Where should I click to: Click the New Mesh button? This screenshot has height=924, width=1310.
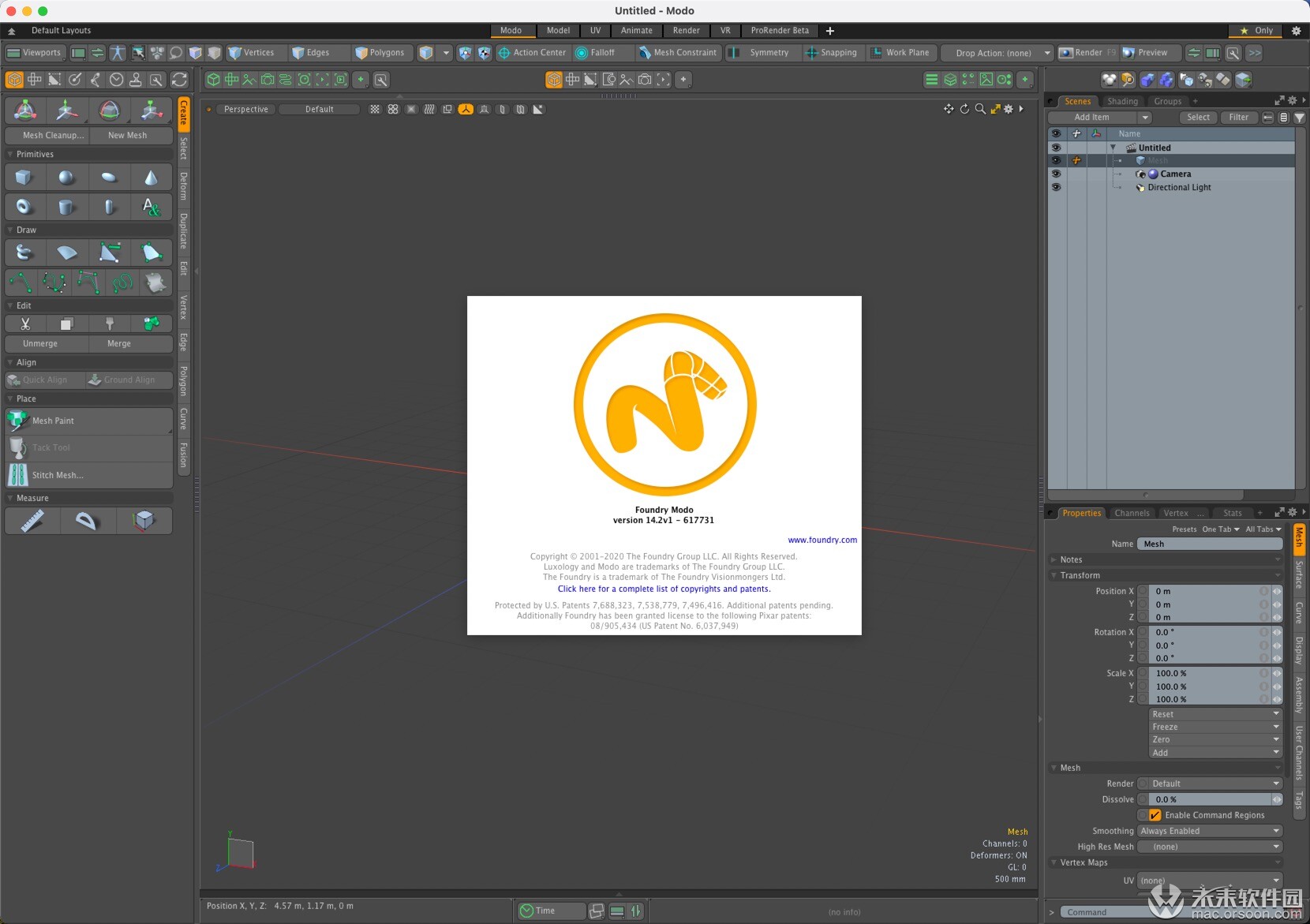pyautogui.click(x=131, y=135)
